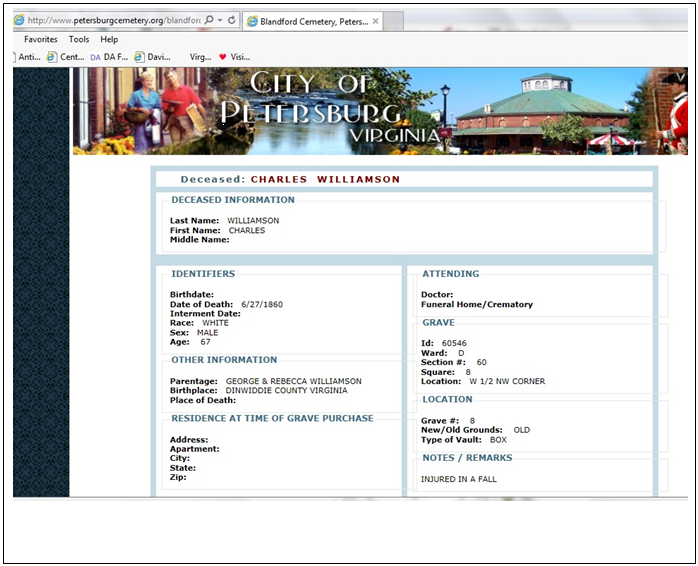Screen dimensions: 698x566
Task: Click the Internet Explorer icon beside the URL
Action: [x=20, y=20]
